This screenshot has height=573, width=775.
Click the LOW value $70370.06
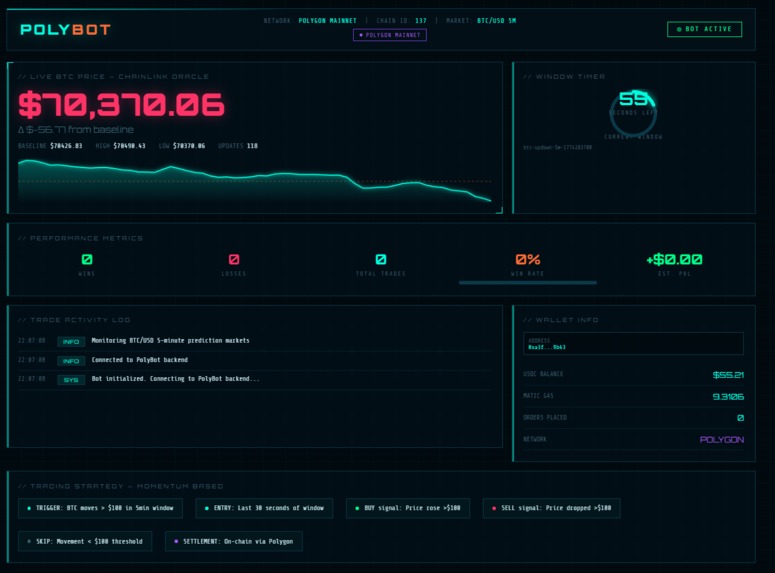[x=189, y=146]
